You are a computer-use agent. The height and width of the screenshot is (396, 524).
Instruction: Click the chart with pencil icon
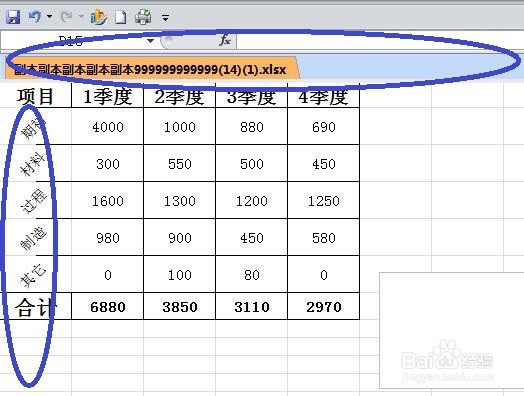(99, 17)
